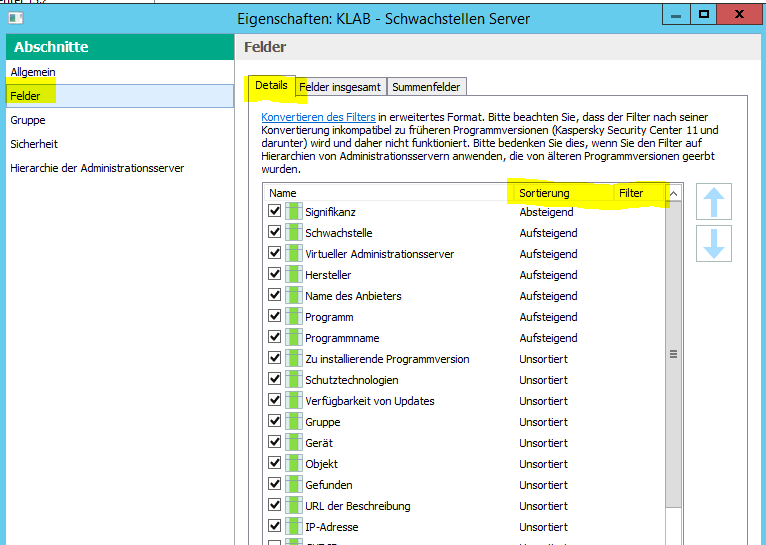Open Hierarchie der Administrationsserver section
This screenshot has height=545, width=766.
pyautogui.click(x=97, y=168)
